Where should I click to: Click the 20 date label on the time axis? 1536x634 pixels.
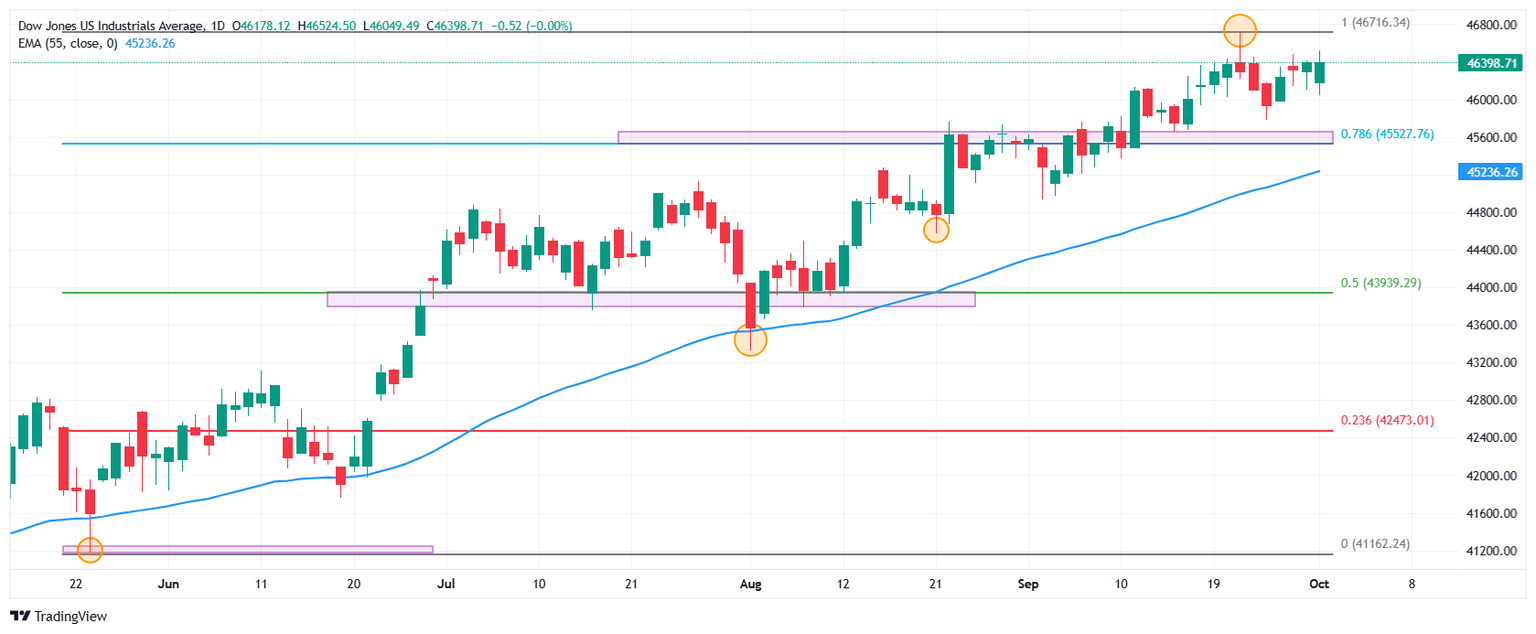click(x=354, y=582)
